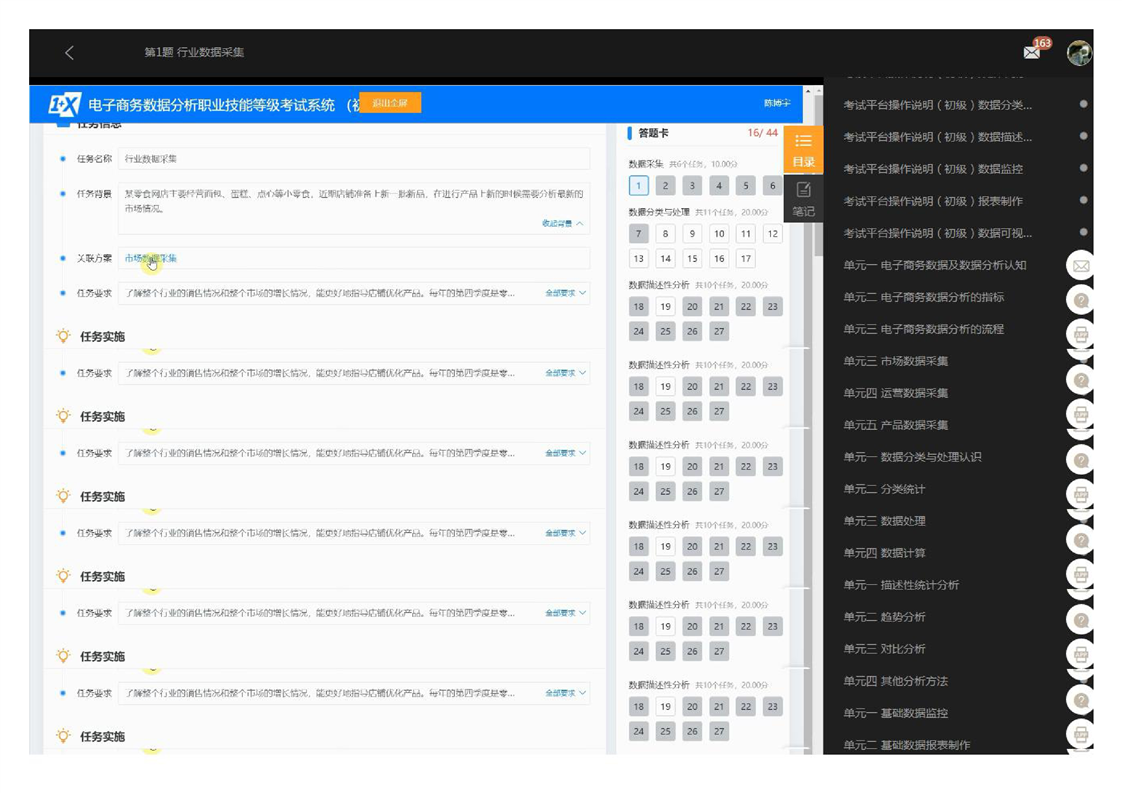Image resolution: width=1122 pixels, height=793 pixels.
Task: Click the first floating envelope message icon
Action: [x=1081, y=266]
